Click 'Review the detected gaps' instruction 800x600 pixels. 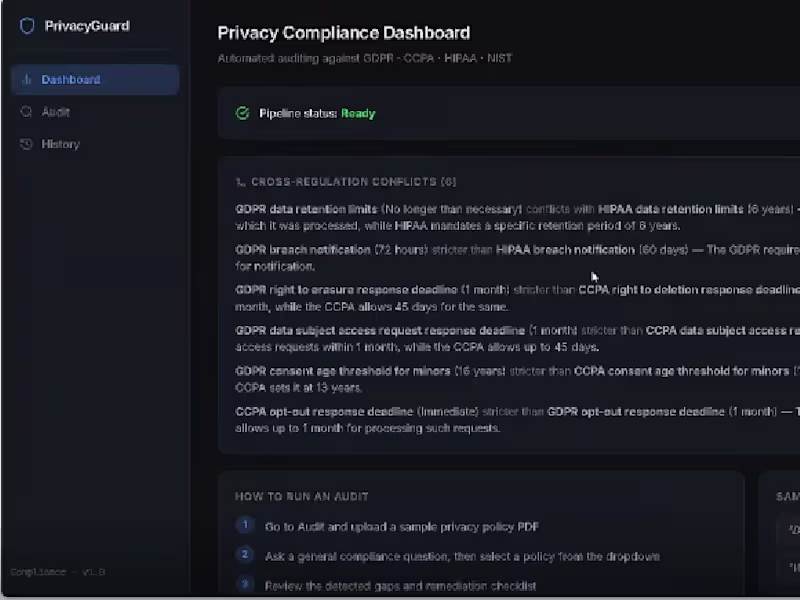401,586
